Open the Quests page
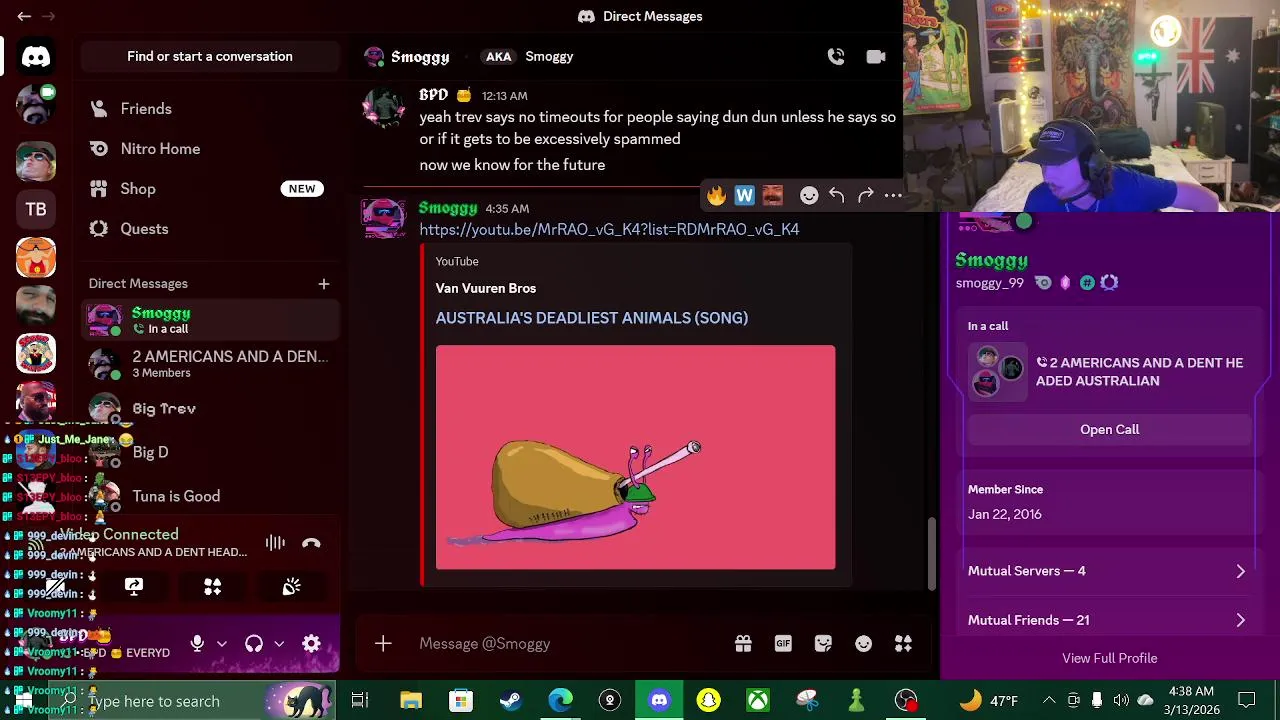 210,229
